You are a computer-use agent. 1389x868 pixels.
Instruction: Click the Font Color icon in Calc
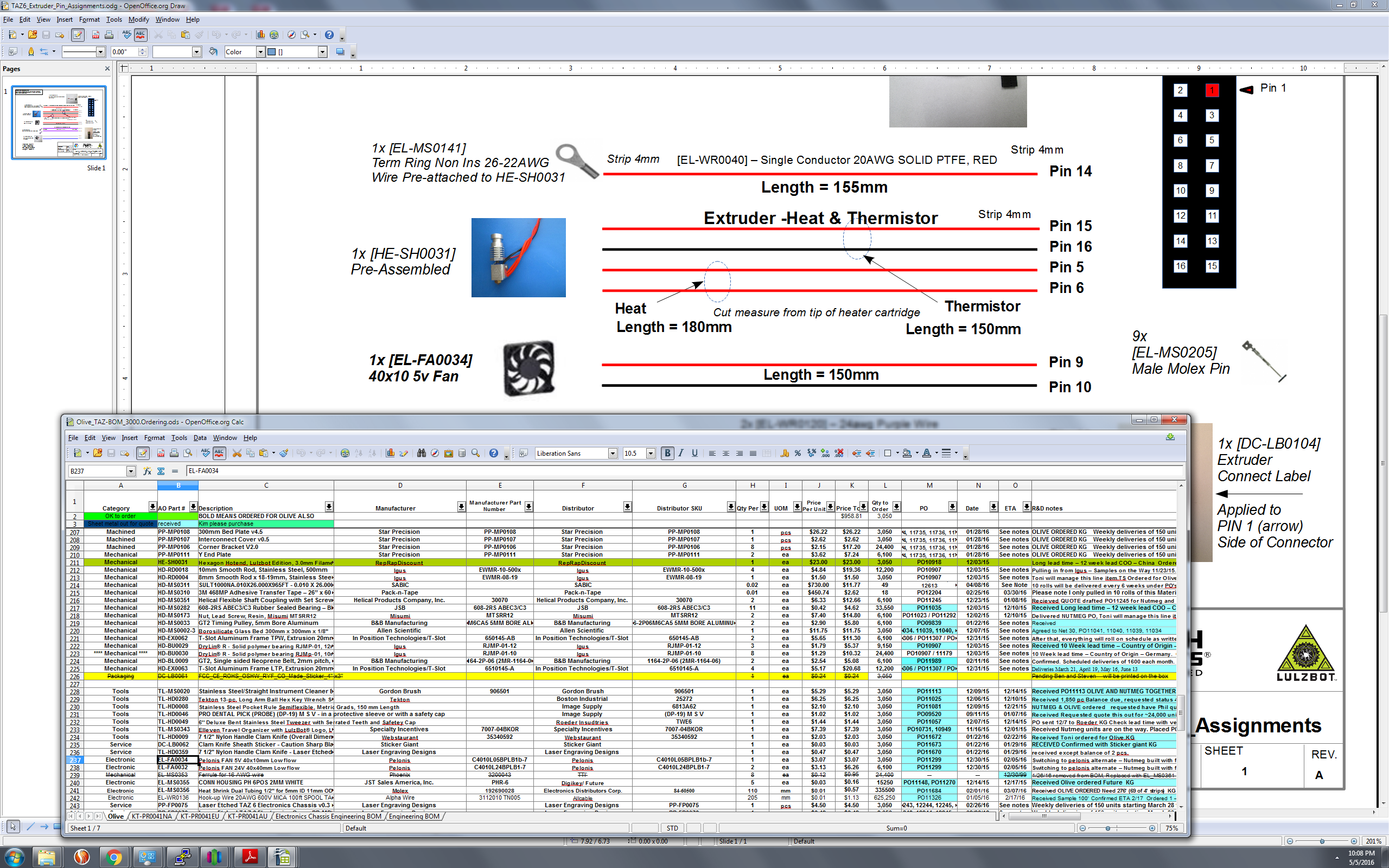(926, 454)
